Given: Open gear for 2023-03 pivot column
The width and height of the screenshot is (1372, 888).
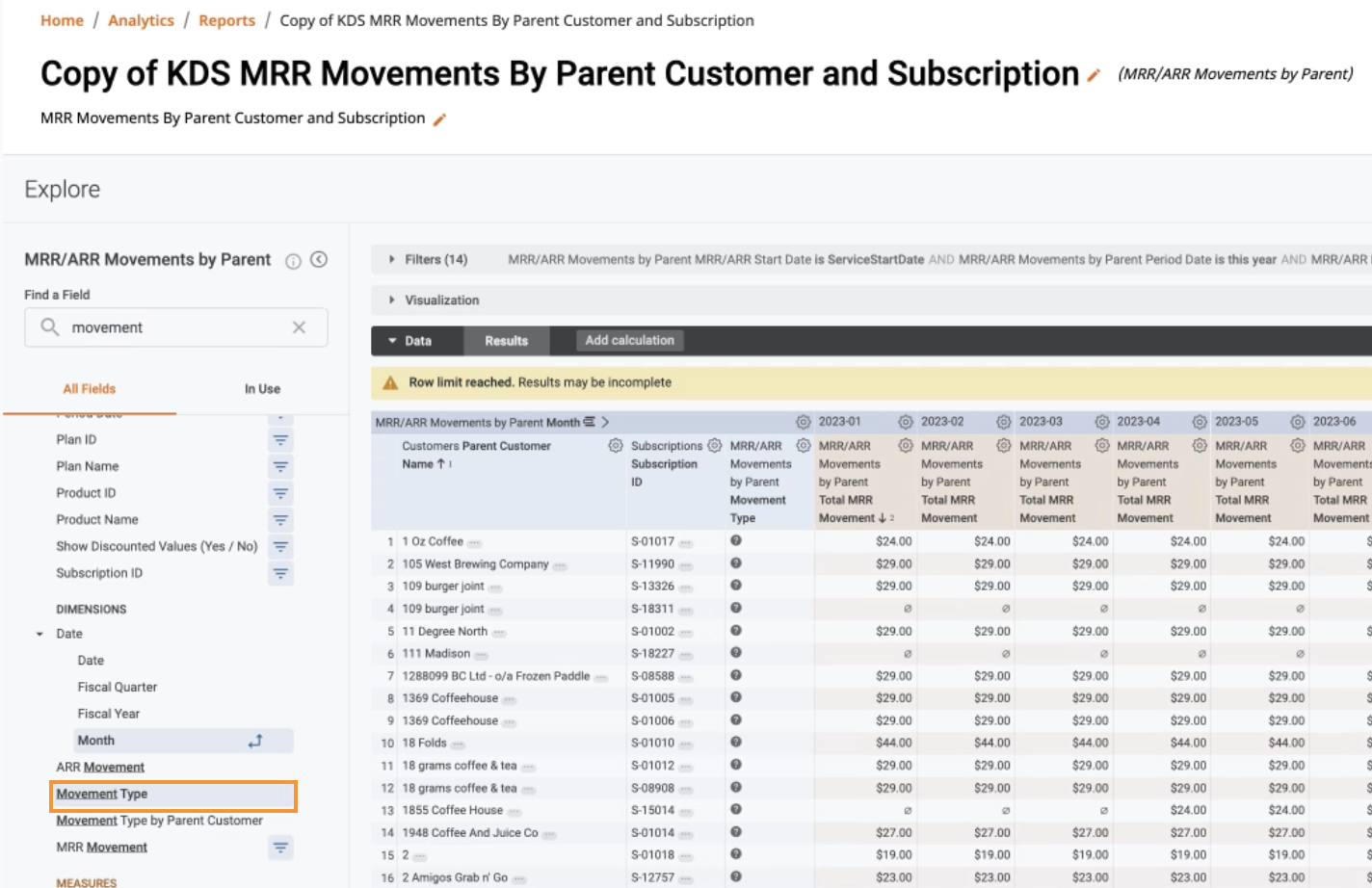Looking at the screenshot, I should 1102,422.
